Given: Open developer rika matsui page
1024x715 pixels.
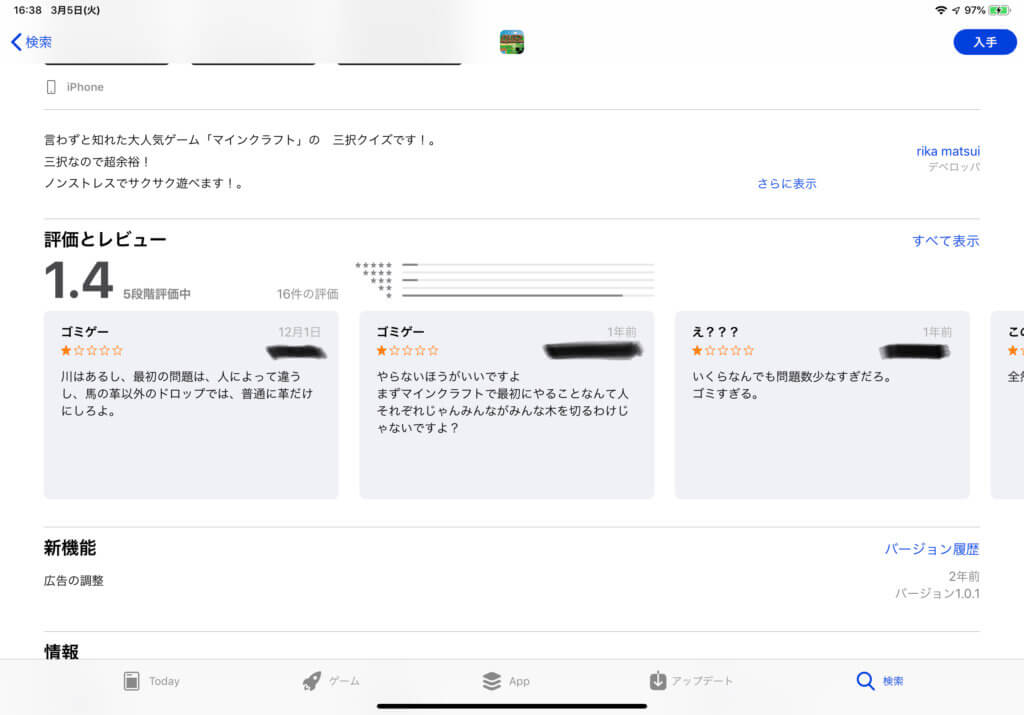Looking at the screenshot, I should click(947, 151).
